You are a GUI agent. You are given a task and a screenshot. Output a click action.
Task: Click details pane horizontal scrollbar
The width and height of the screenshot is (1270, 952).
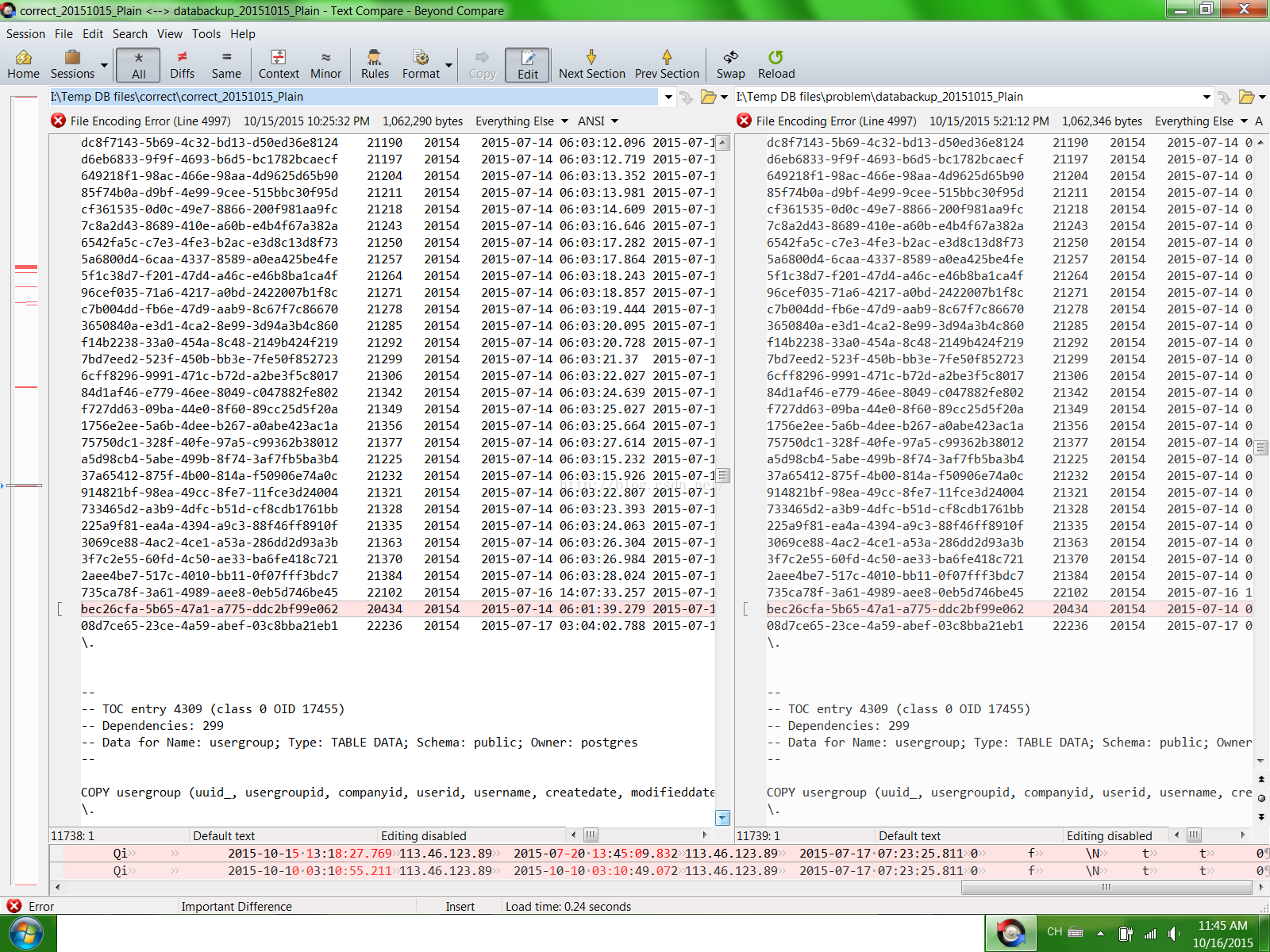click(1106, 887)
